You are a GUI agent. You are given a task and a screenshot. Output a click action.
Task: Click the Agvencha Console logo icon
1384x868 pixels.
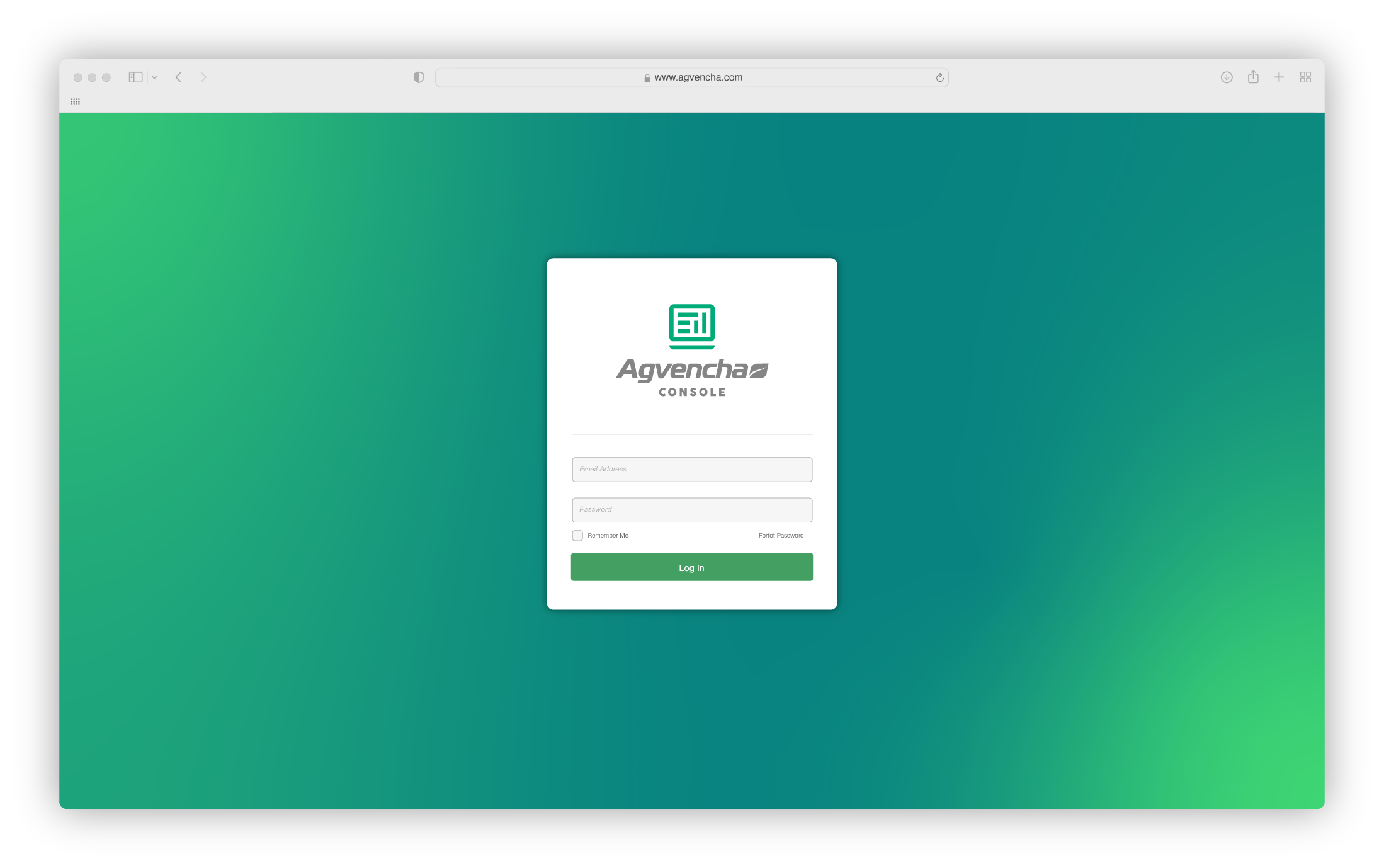[691, 326]
